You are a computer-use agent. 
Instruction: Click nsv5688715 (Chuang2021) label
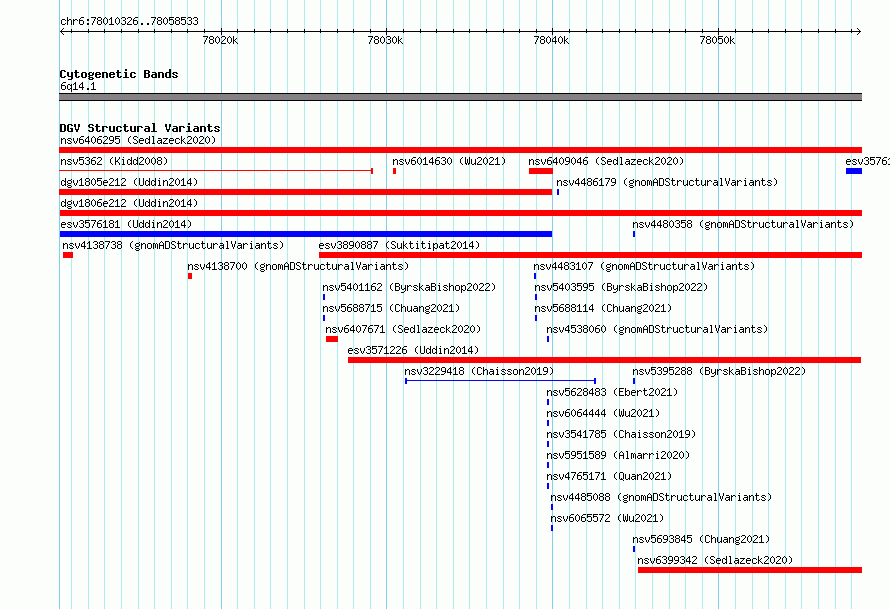(391, 308)
